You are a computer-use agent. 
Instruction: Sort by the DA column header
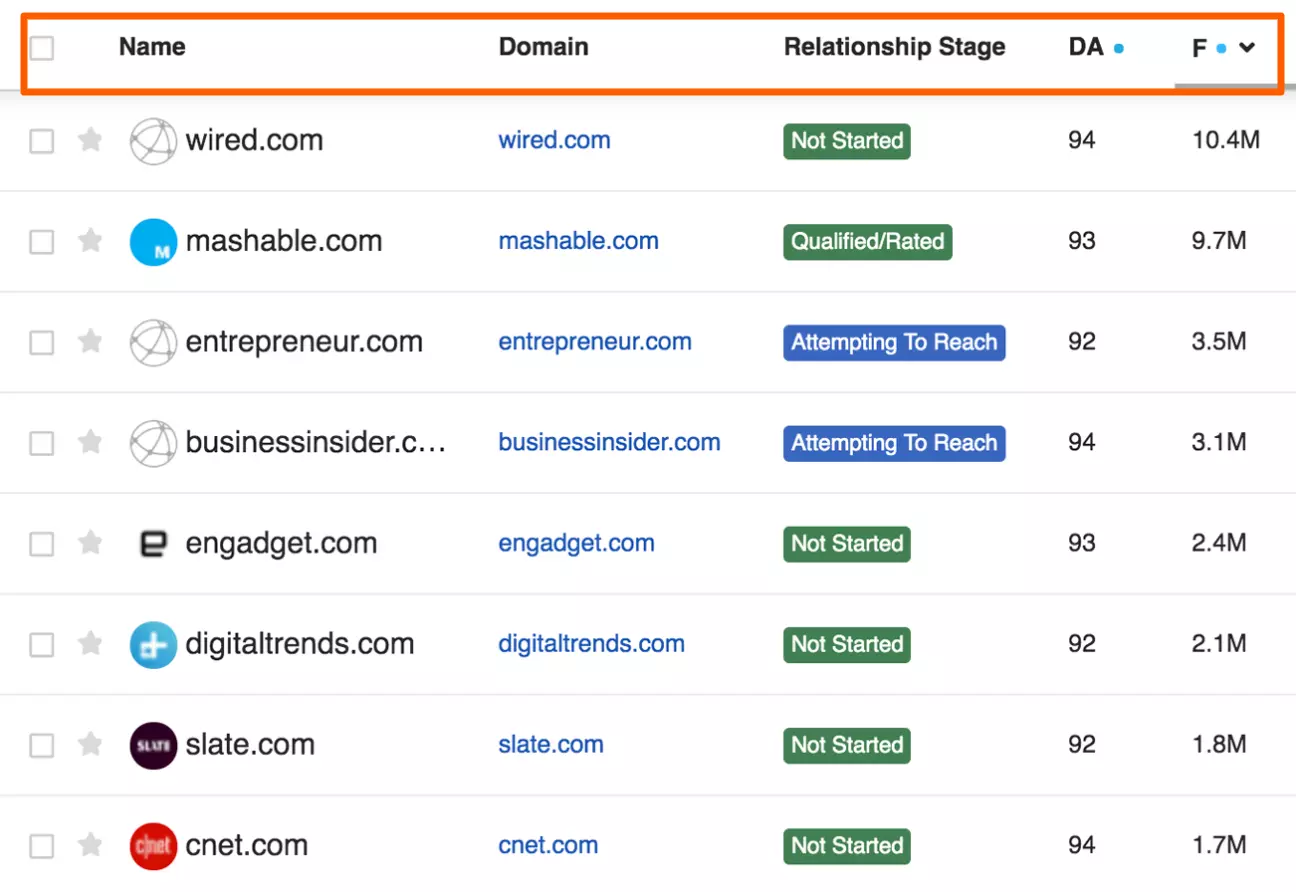click(1086, 47)
